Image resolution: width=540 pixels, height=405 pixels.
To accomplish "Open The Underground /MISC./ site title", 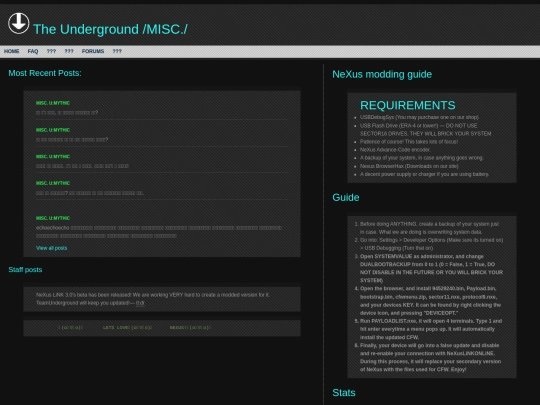I will (x=110, y=29).
